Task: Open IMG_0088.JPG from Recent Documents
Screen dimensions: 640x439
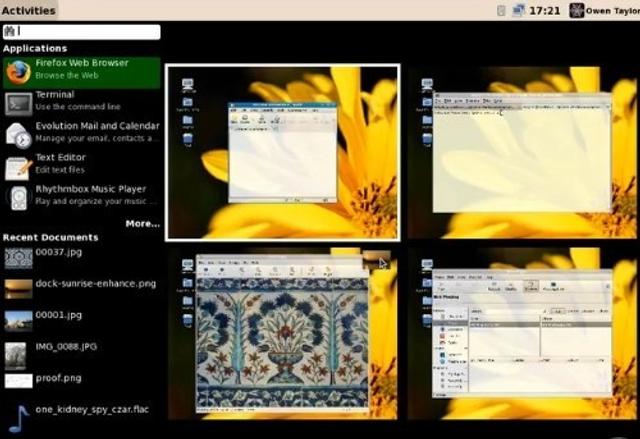Action: [x=64, y=348]
